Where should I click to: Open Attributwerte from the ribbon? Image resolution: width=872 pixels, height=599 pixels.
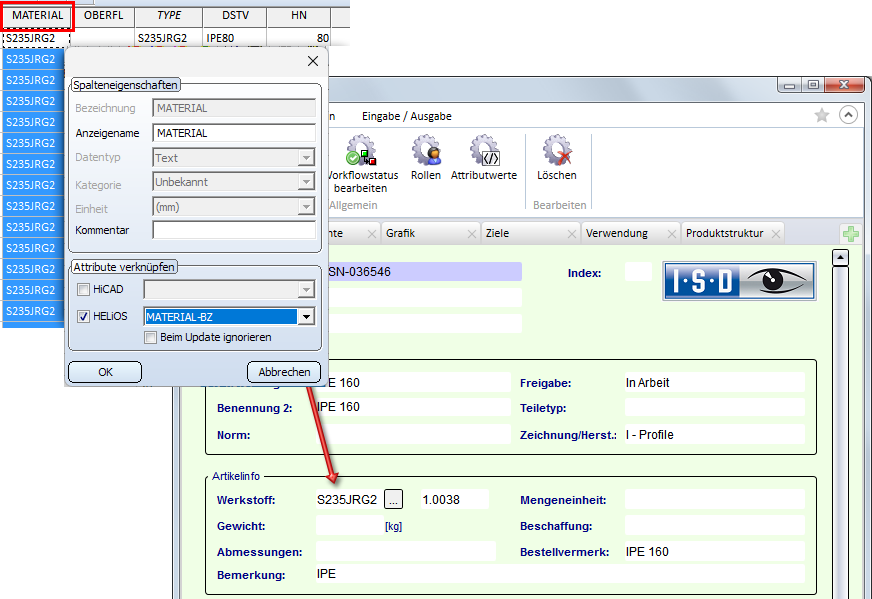pyautogui.click(x=484, y=151)
